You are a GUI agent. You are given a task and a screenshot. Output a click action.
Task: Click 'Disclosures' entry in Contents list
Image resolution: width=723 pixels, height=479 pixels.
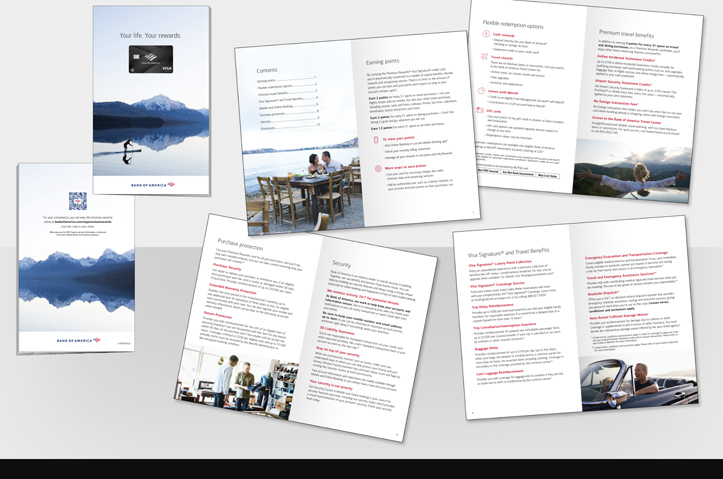(290, 127)
